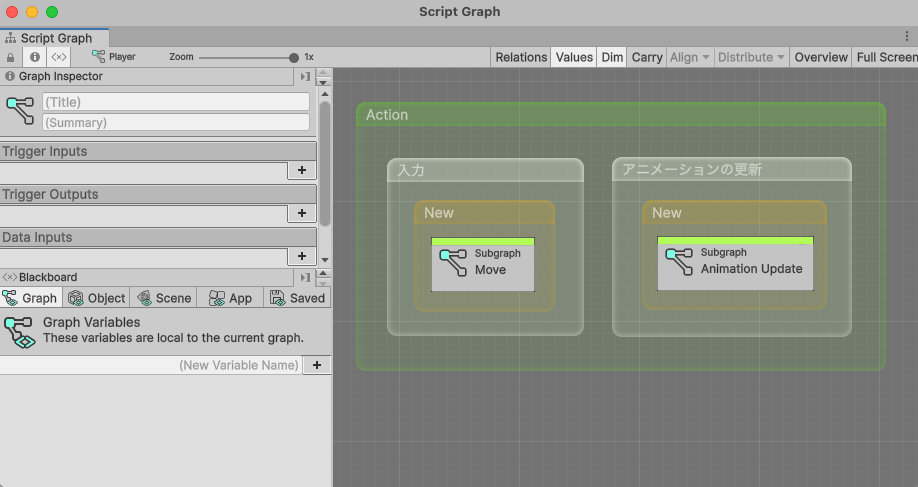Enable the Relations toggle
918x487 pixels.
tap(521, 57)
